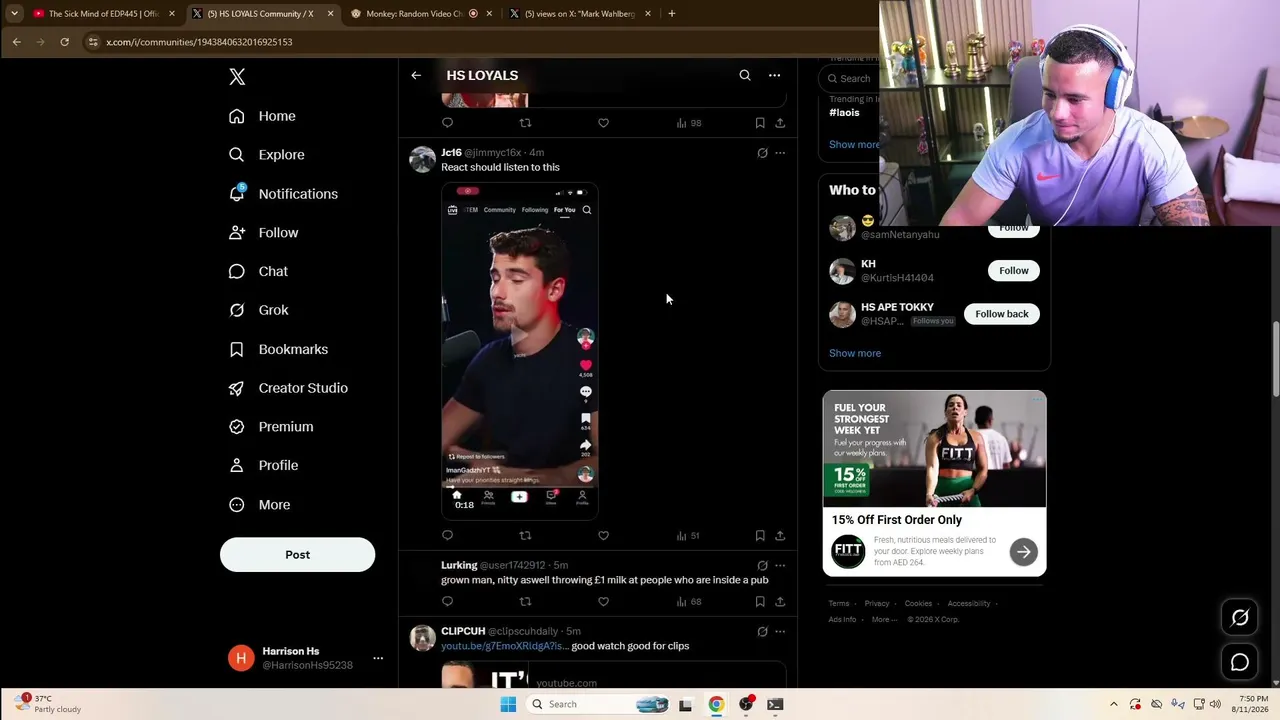Search within the HS LOYALS community

745,75
